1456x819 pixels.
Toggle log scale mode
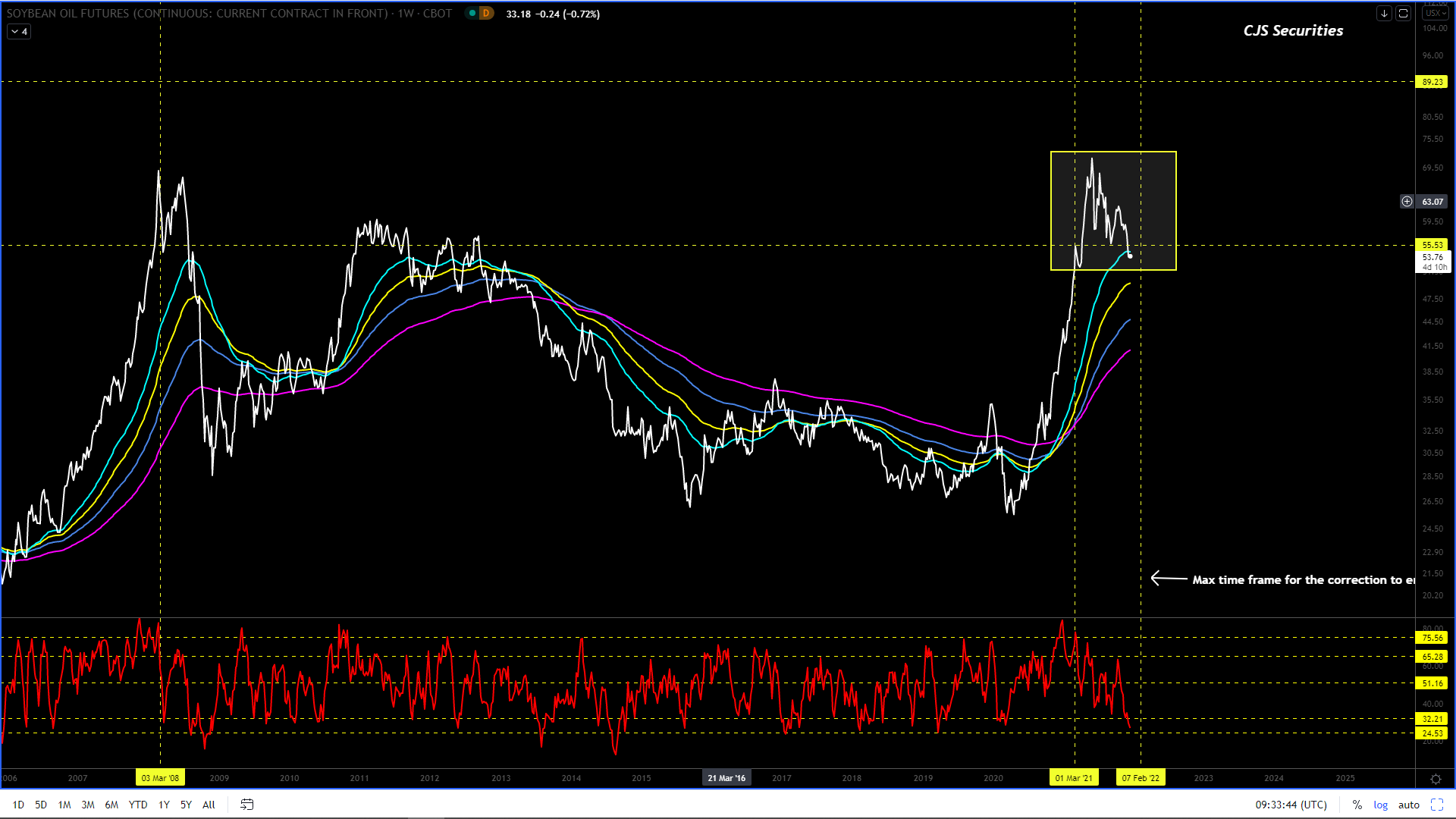[1380, 805]
